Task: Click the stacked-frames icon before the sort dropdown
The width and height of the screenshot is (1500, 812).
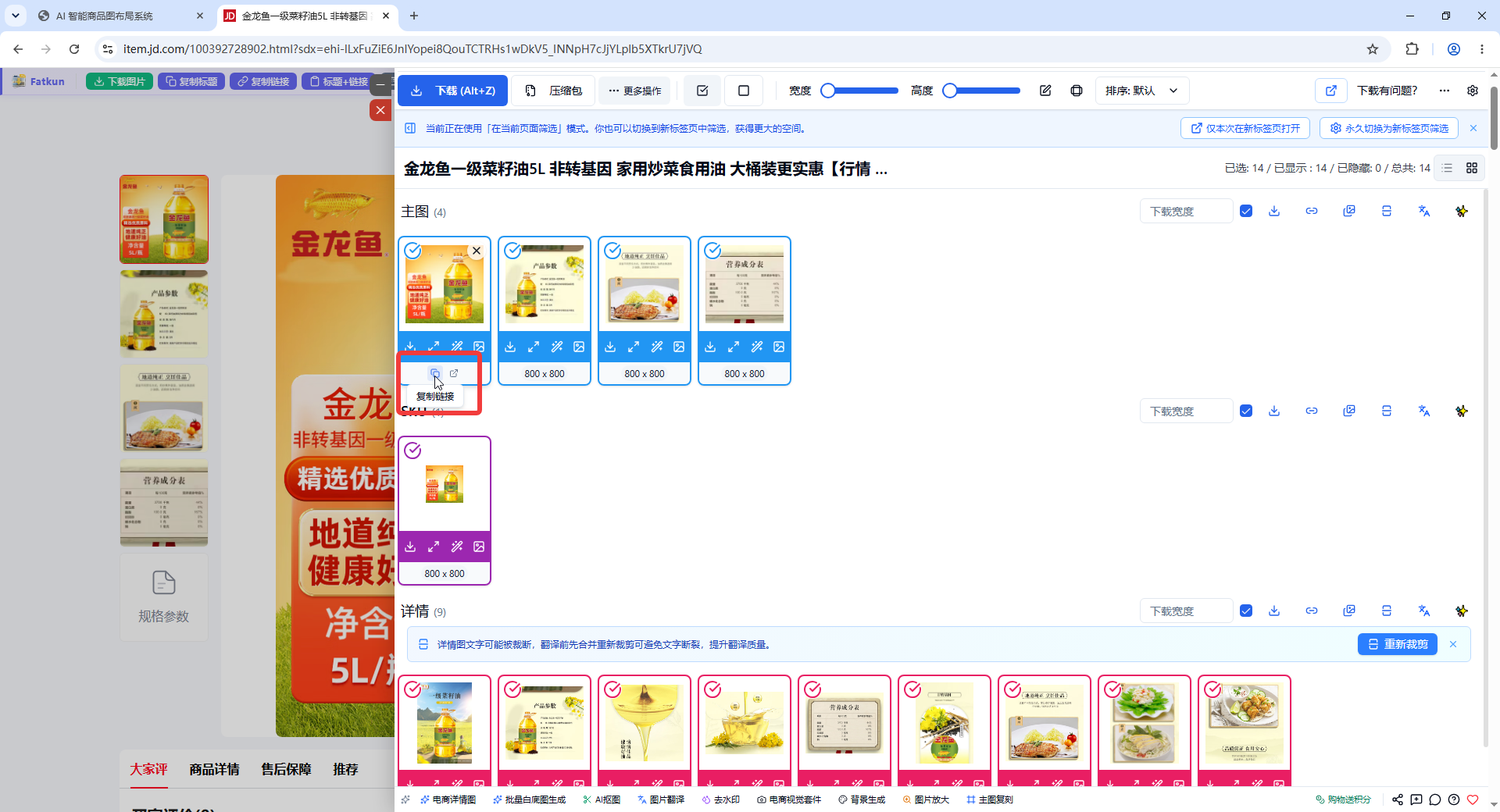Action: tap(1077, 91)
